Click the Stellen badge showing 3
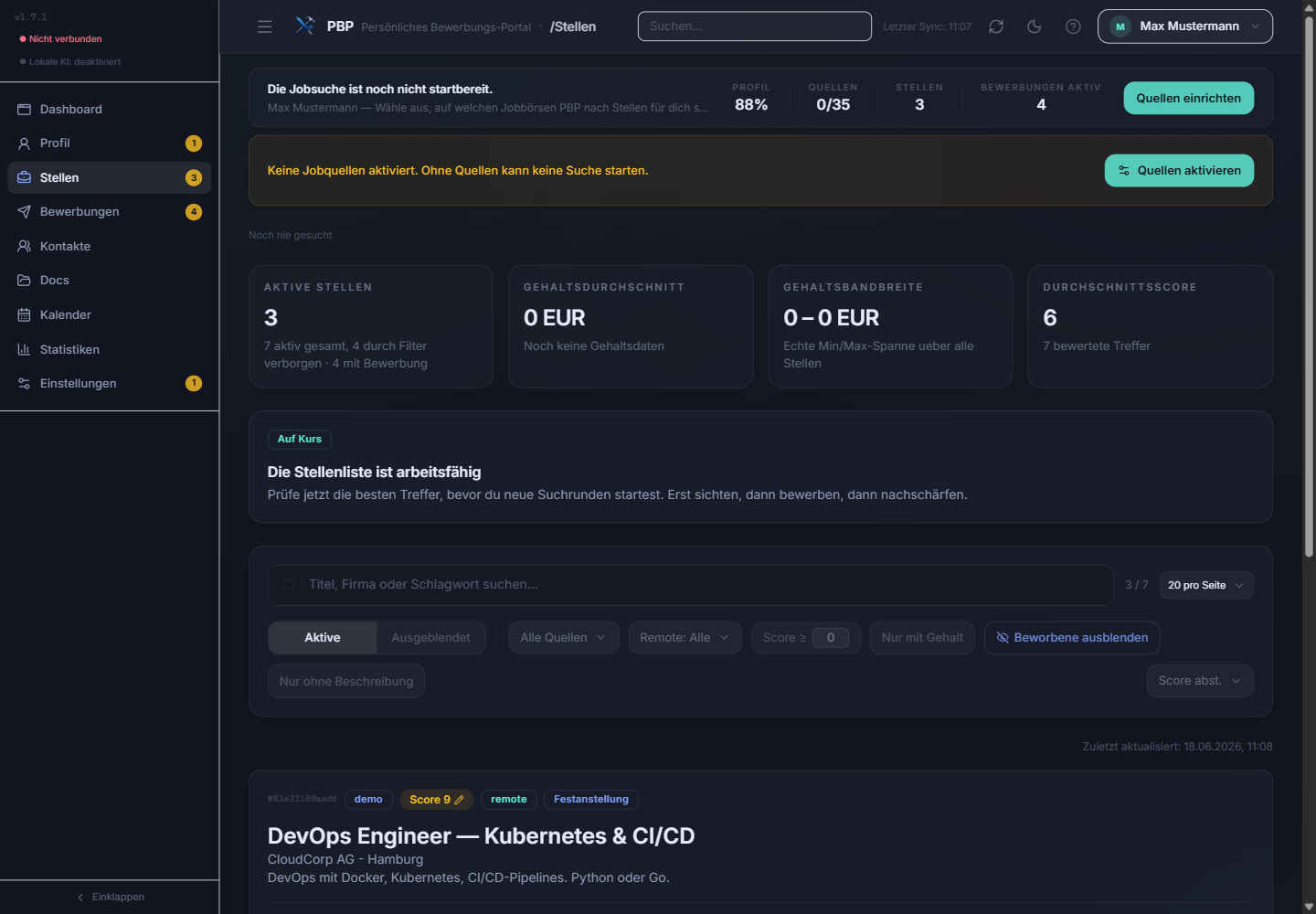 (194, 177)
